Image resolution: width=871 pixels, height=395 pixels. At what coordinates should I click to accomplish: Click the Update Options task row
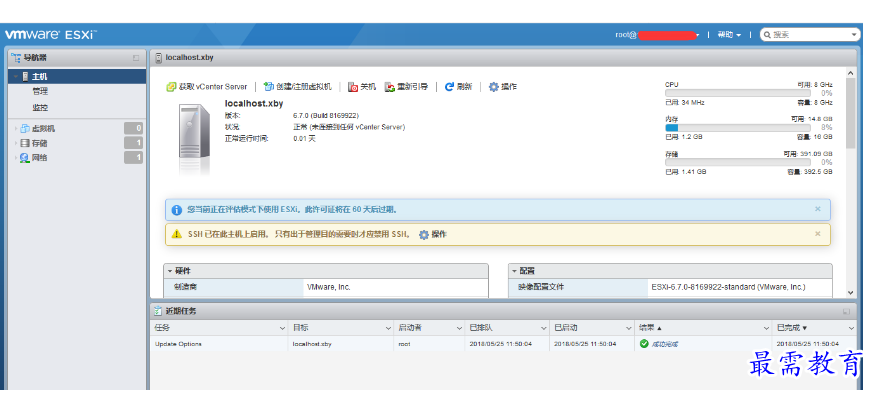click(x=503, y=344)
